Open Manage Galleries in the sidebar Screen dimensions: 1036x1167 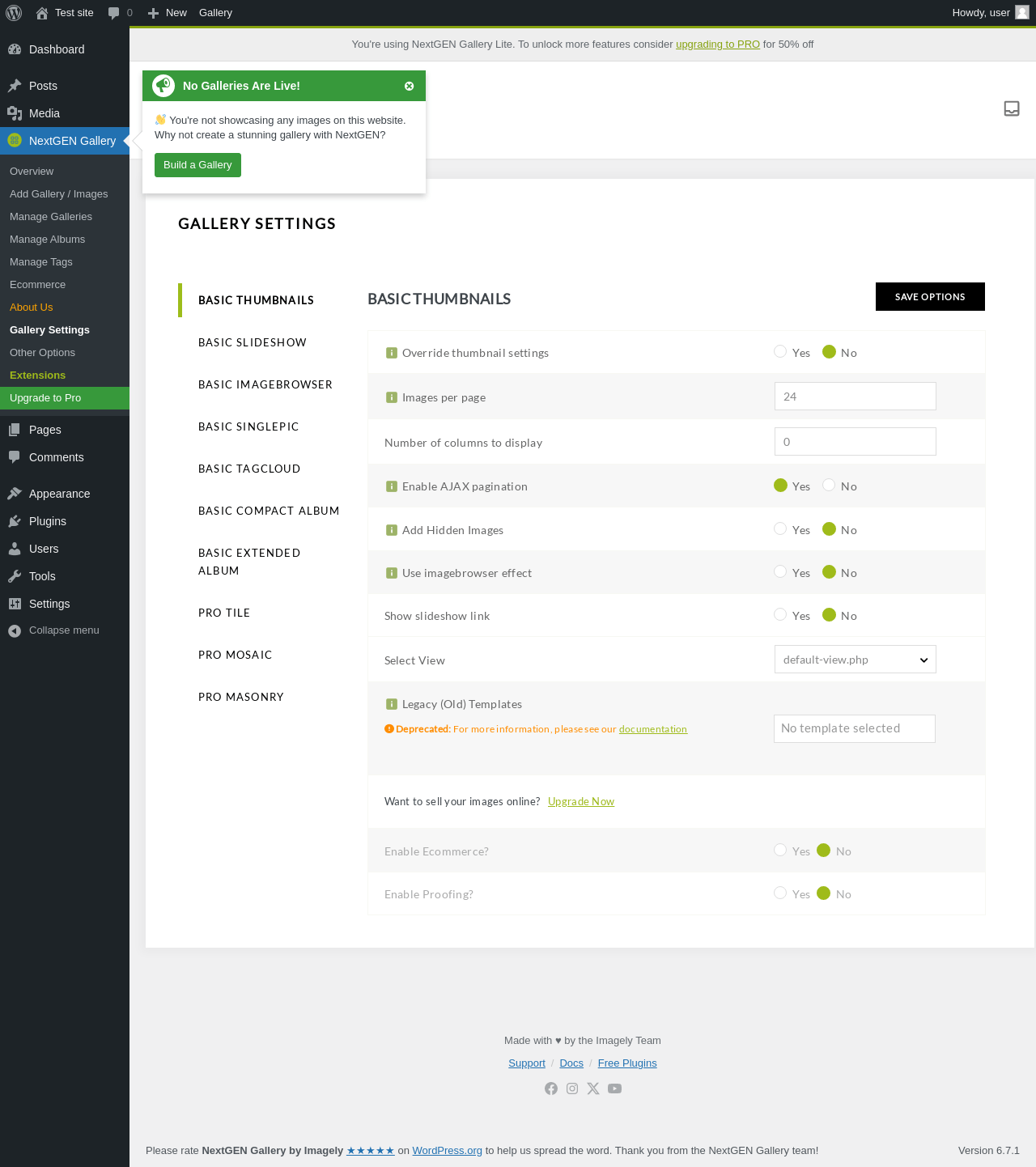coord(51,217)
